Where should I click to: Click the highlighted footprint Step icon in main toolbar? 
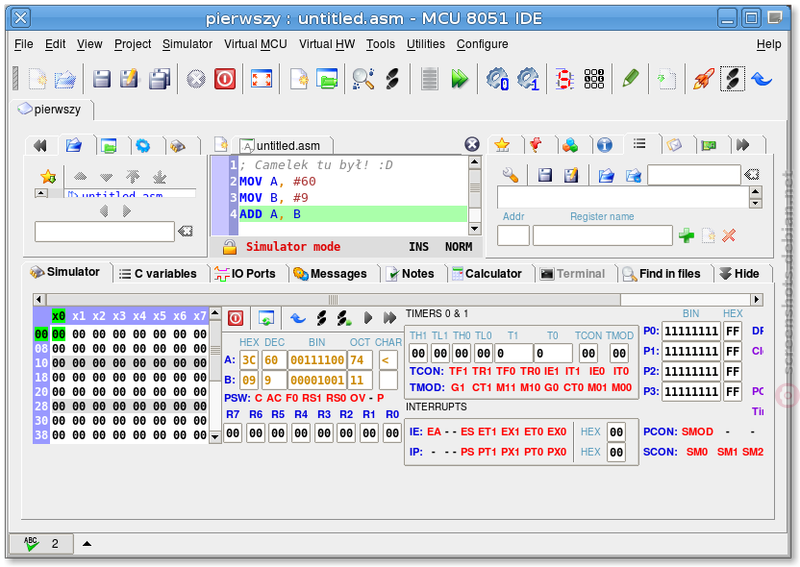(x=732, y=79)
